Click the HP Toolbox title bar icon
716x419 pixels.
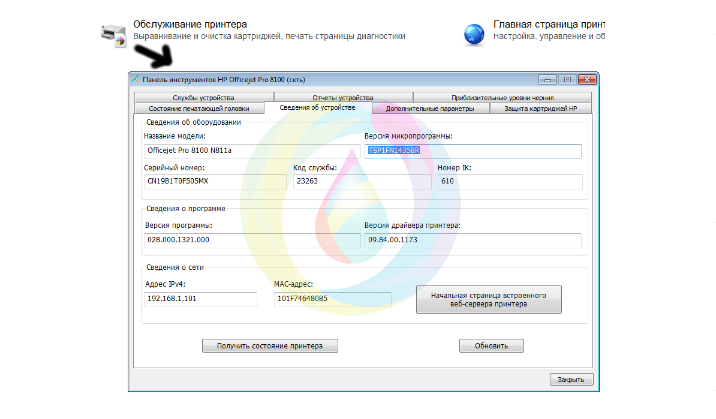click(x=135, y=79)
